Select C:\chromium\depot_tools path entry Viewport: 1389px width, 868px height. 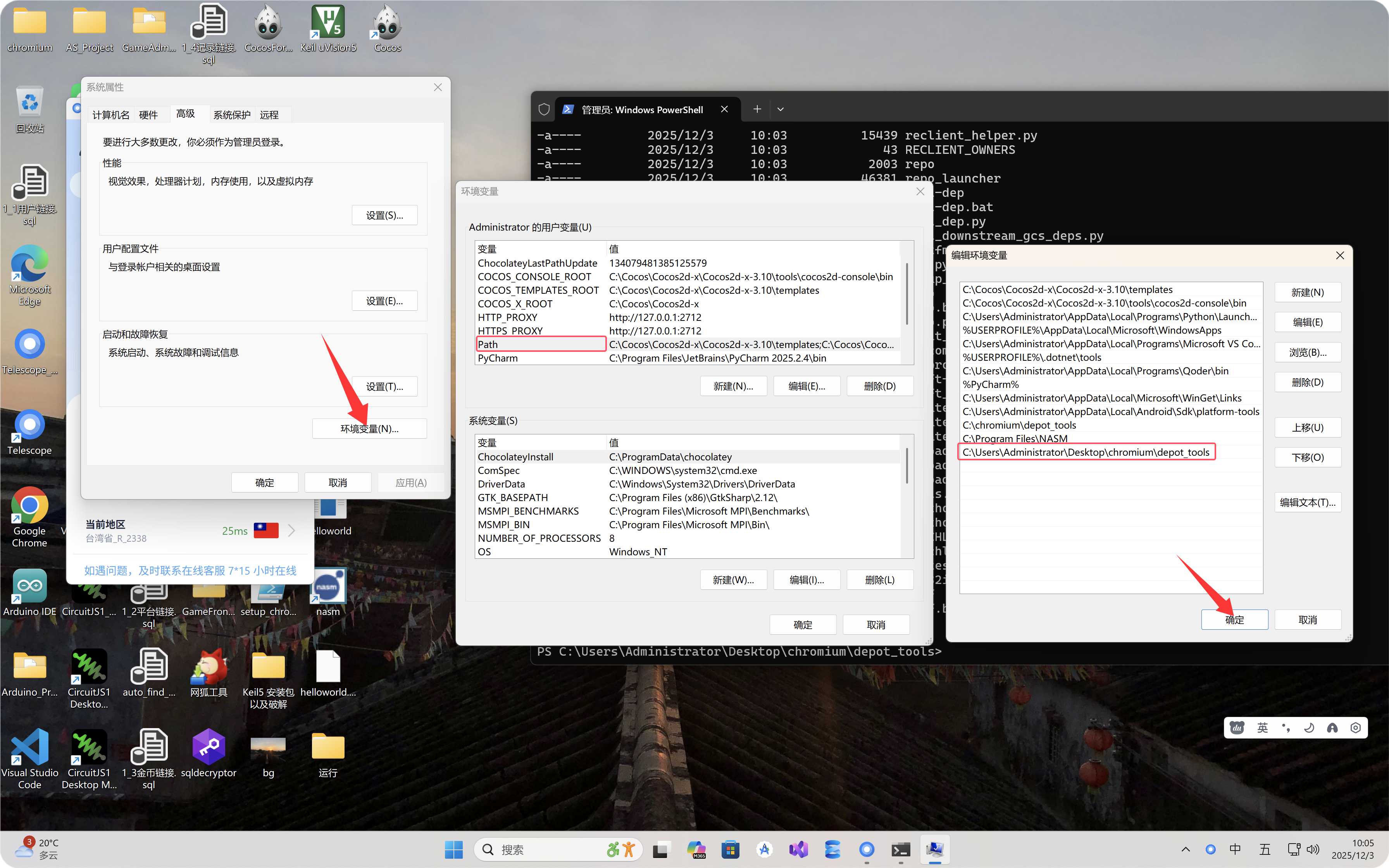tap(1019, 425)
